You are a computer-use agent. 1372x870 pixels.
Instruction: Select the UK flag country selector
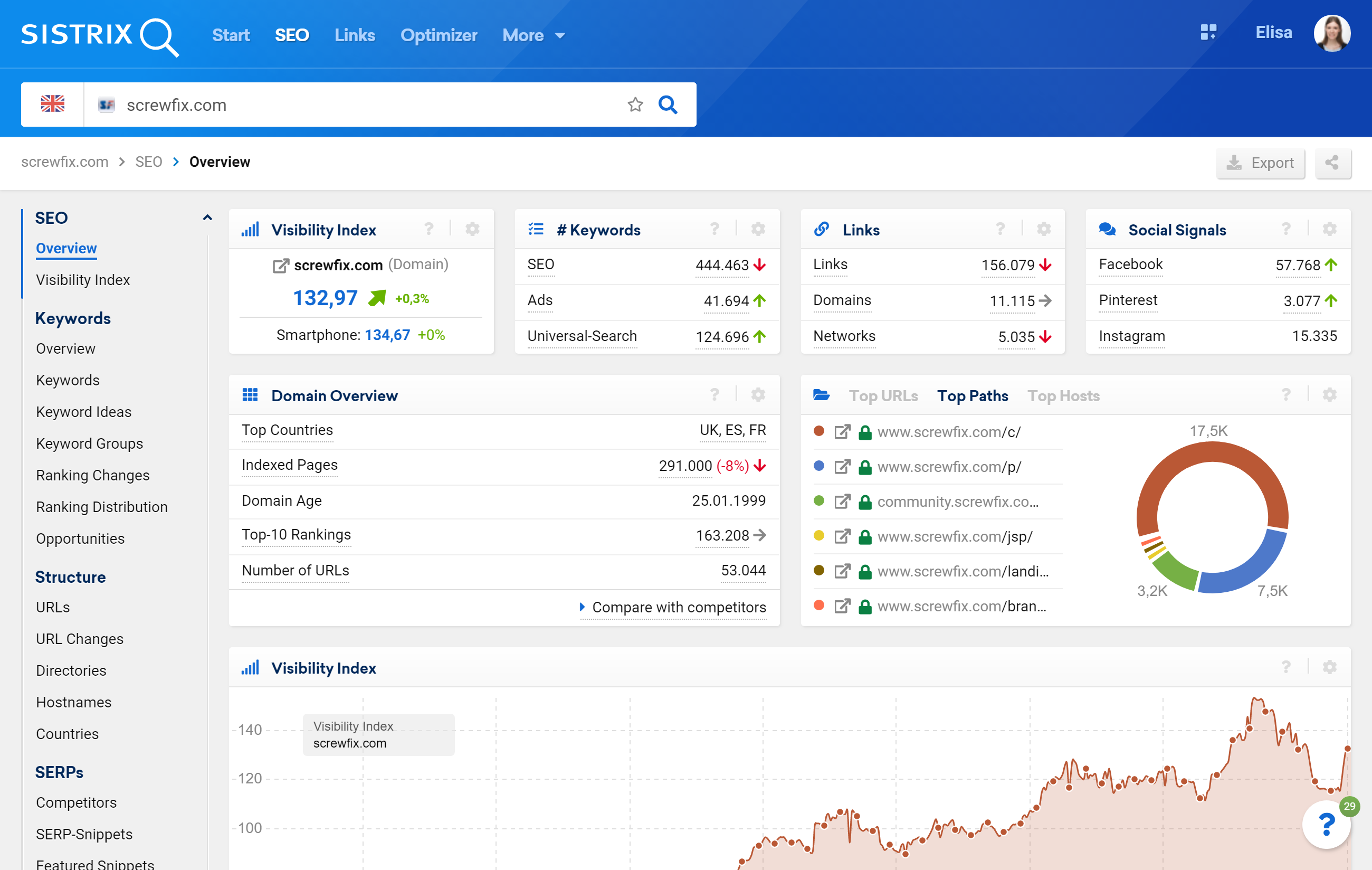point(52,105)
